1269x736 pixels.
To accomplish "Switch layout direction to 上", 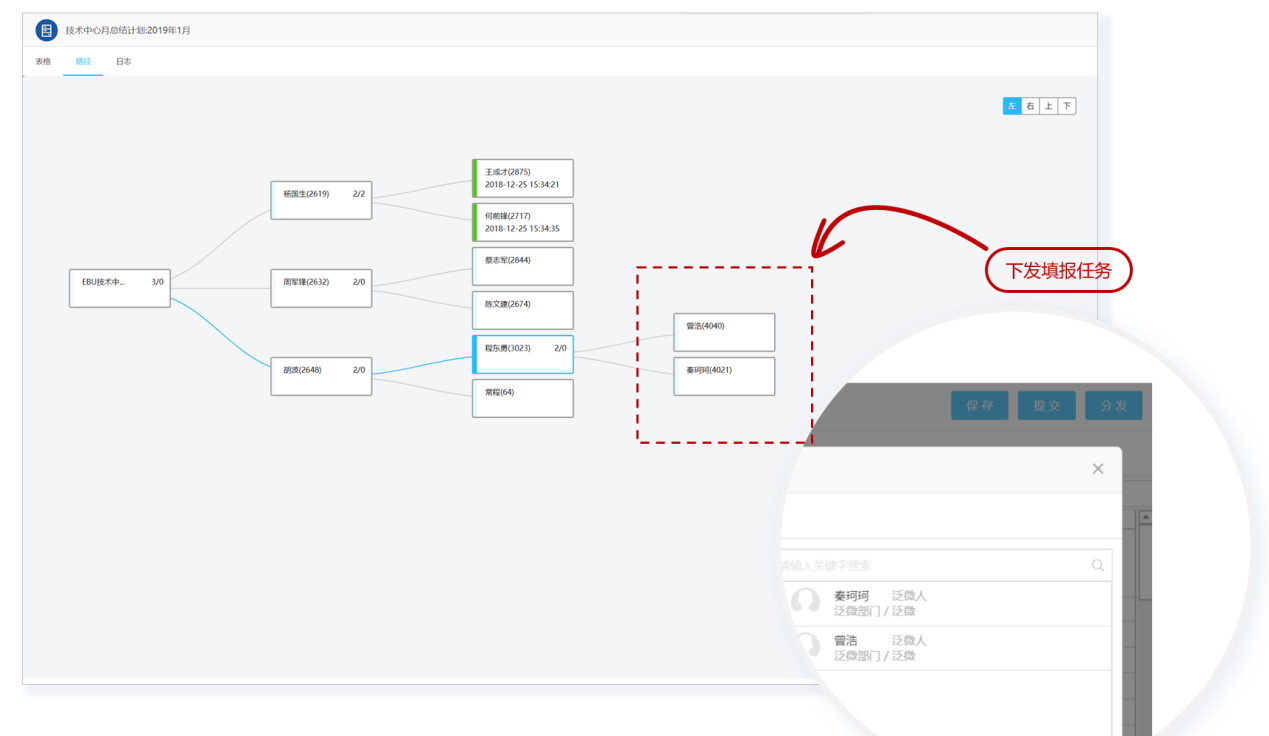I will pos(1048,106).
